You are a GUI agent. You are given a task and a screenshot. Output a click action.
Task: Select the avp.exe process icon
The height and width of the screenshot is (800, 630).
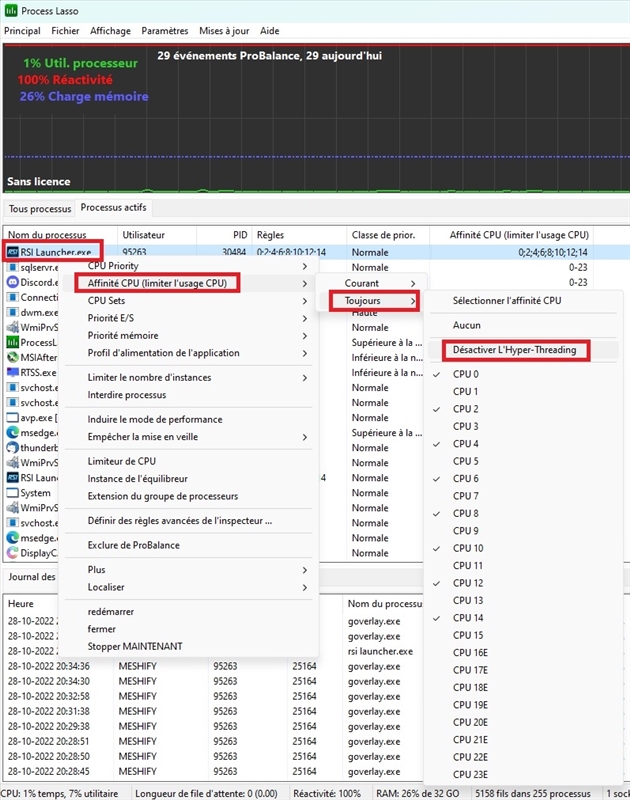tap(13, 418)
